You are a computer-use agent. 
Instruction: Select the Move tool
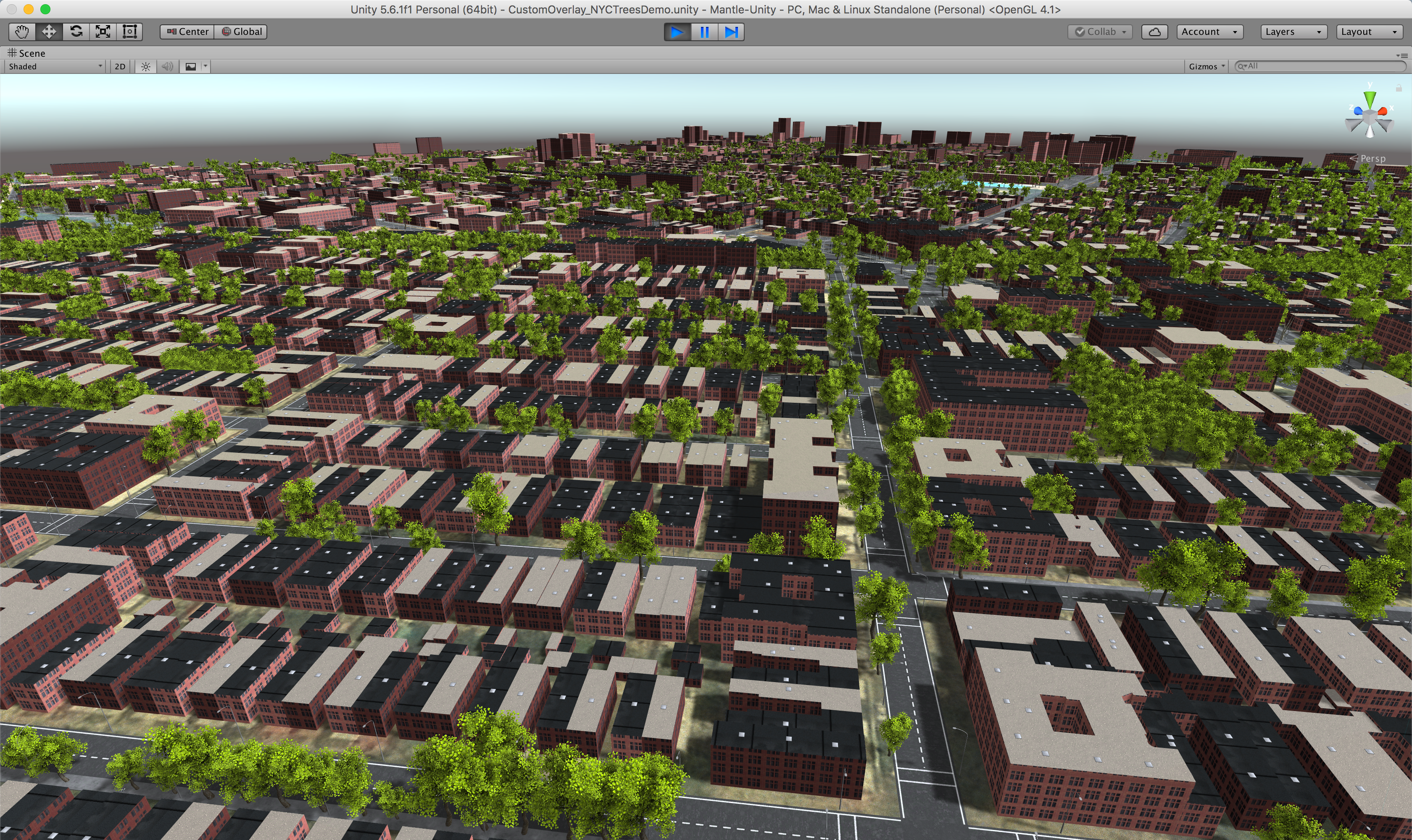pos(49,31)
